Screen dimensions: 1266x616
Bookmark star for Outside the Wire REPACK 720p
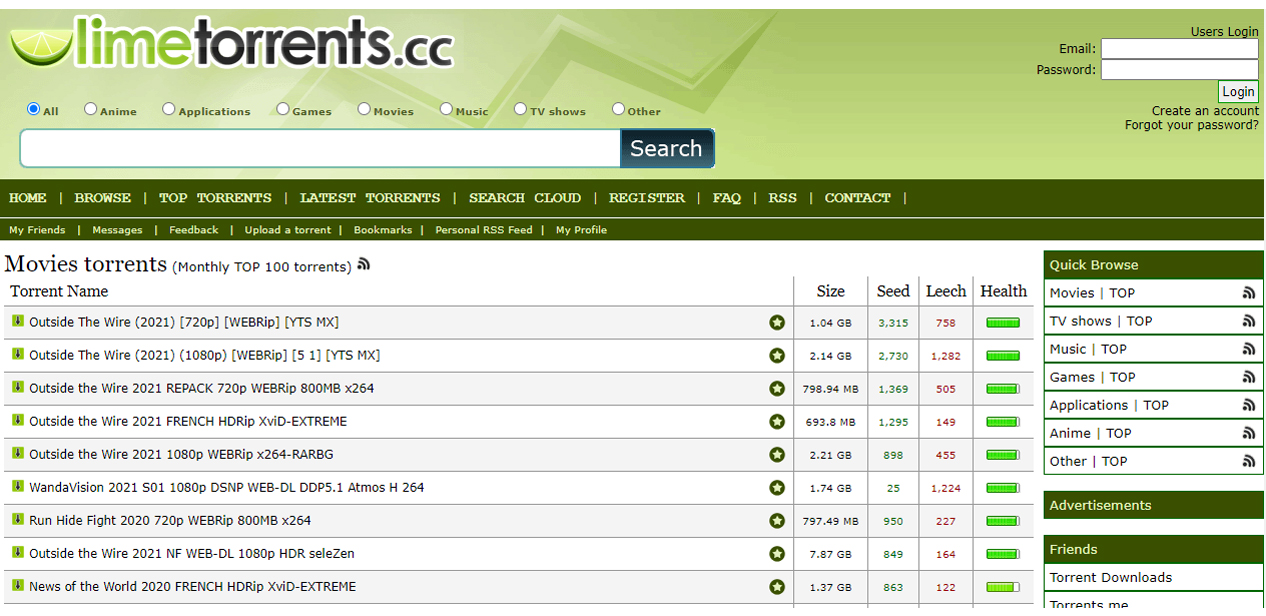pos(777,388)
